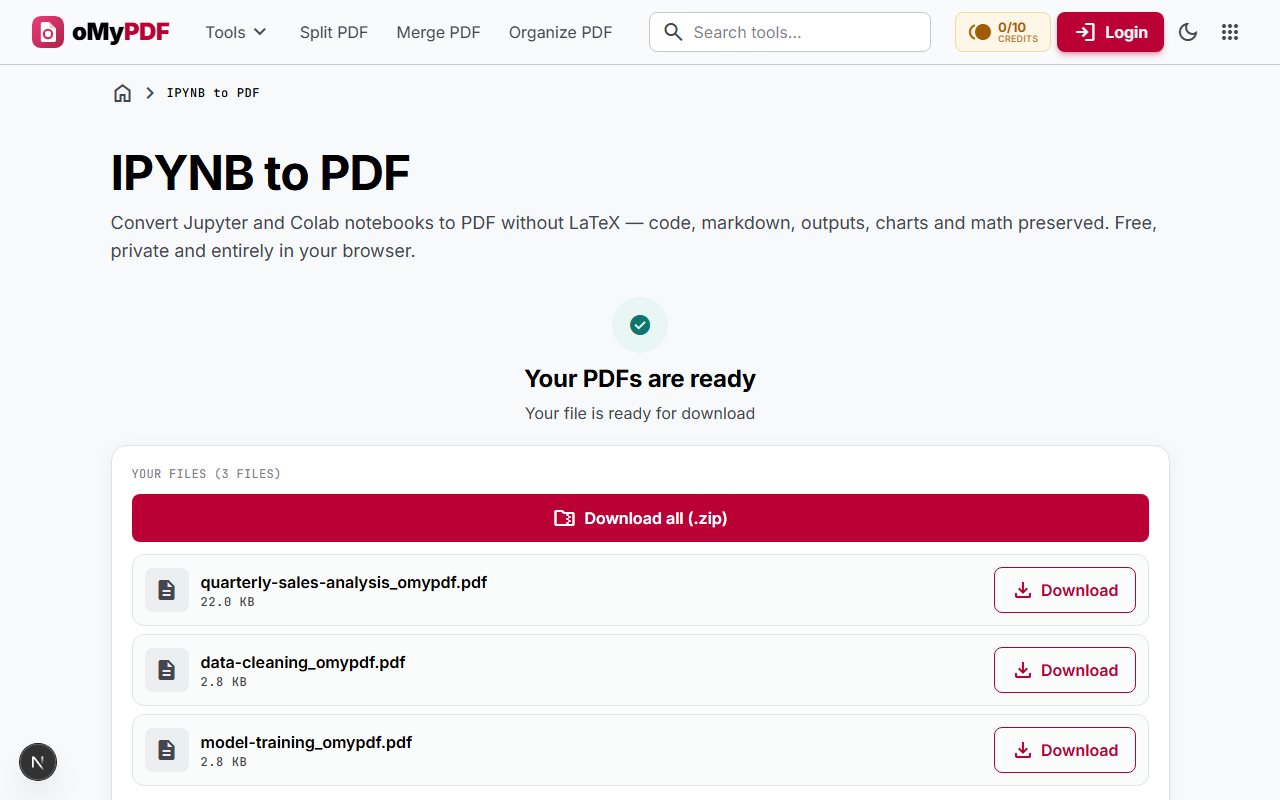This screenshot has width=1280, height=800.
Task: Click the Login button
Action: pyautogui.click(x=1110, y=32)
